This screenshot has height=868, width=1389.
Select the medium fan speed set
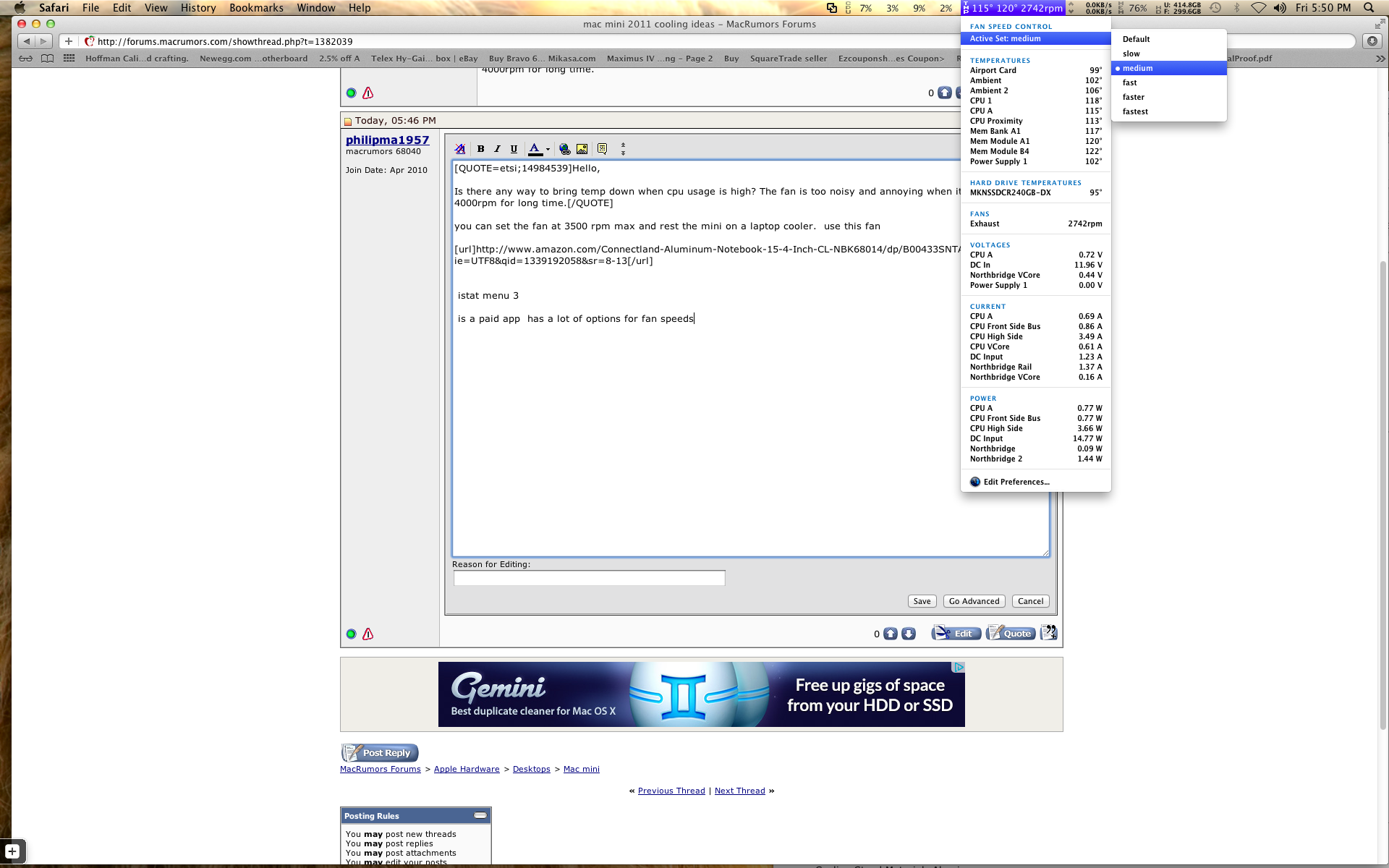point(1169,68)
